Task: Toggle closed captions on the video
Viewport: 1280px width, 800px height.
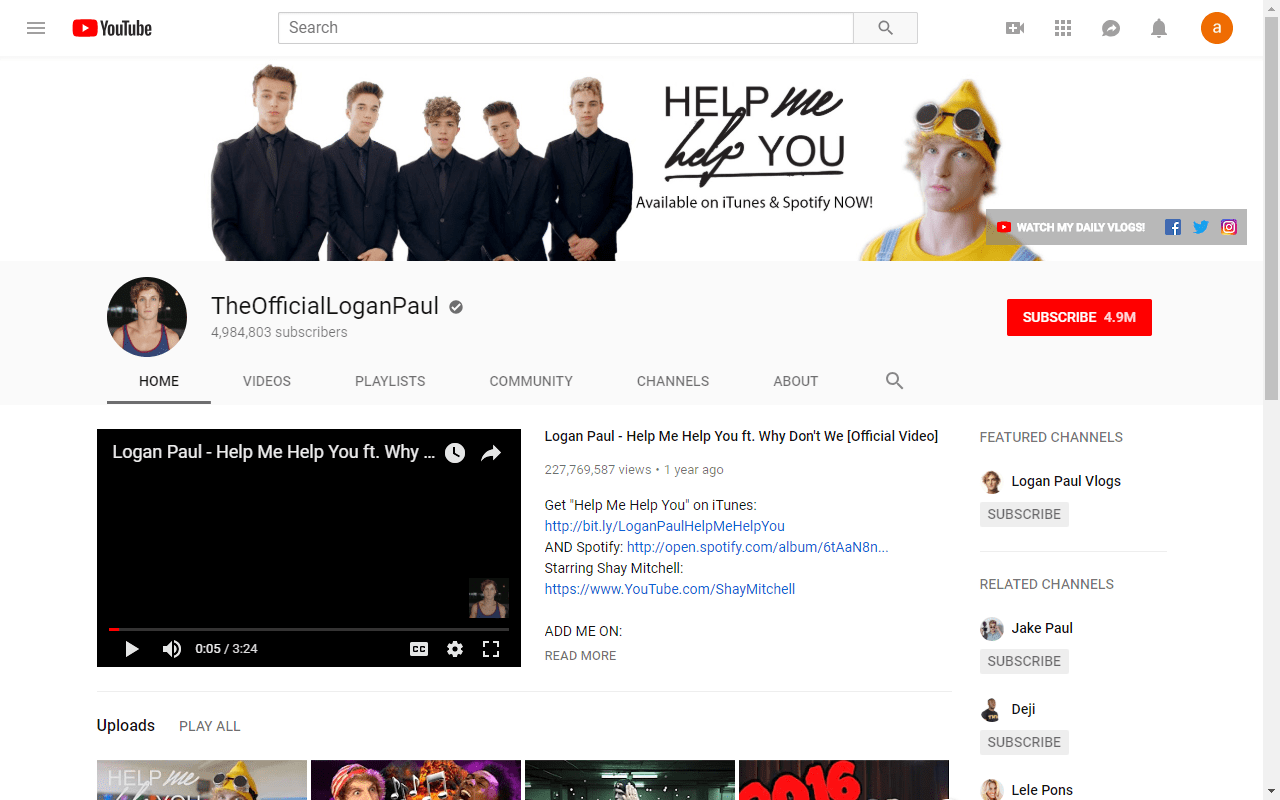Action: [x=419, y=649]
